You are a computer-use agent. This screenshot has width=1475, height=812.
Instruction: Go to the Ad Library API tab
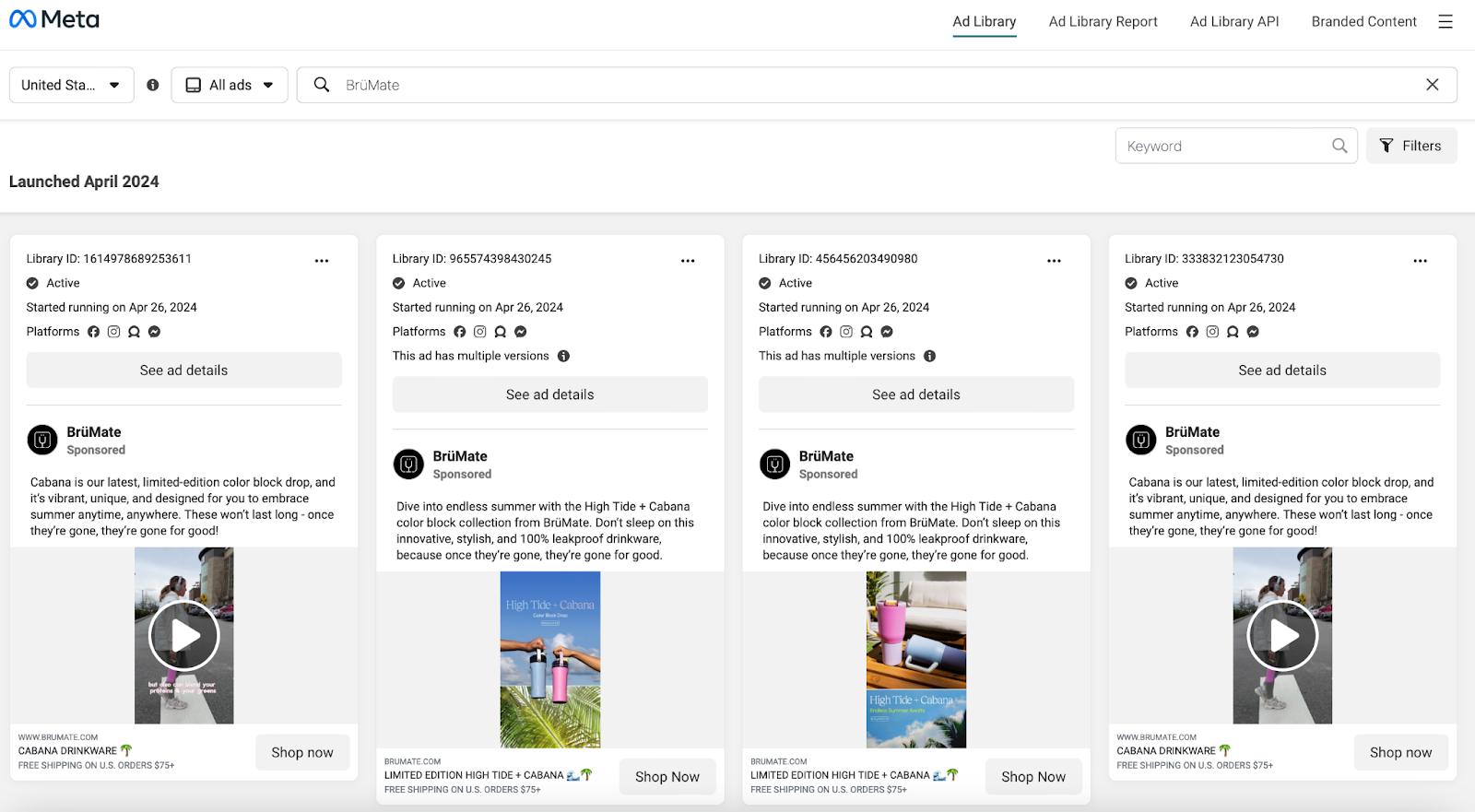(x=1233, y=21)
